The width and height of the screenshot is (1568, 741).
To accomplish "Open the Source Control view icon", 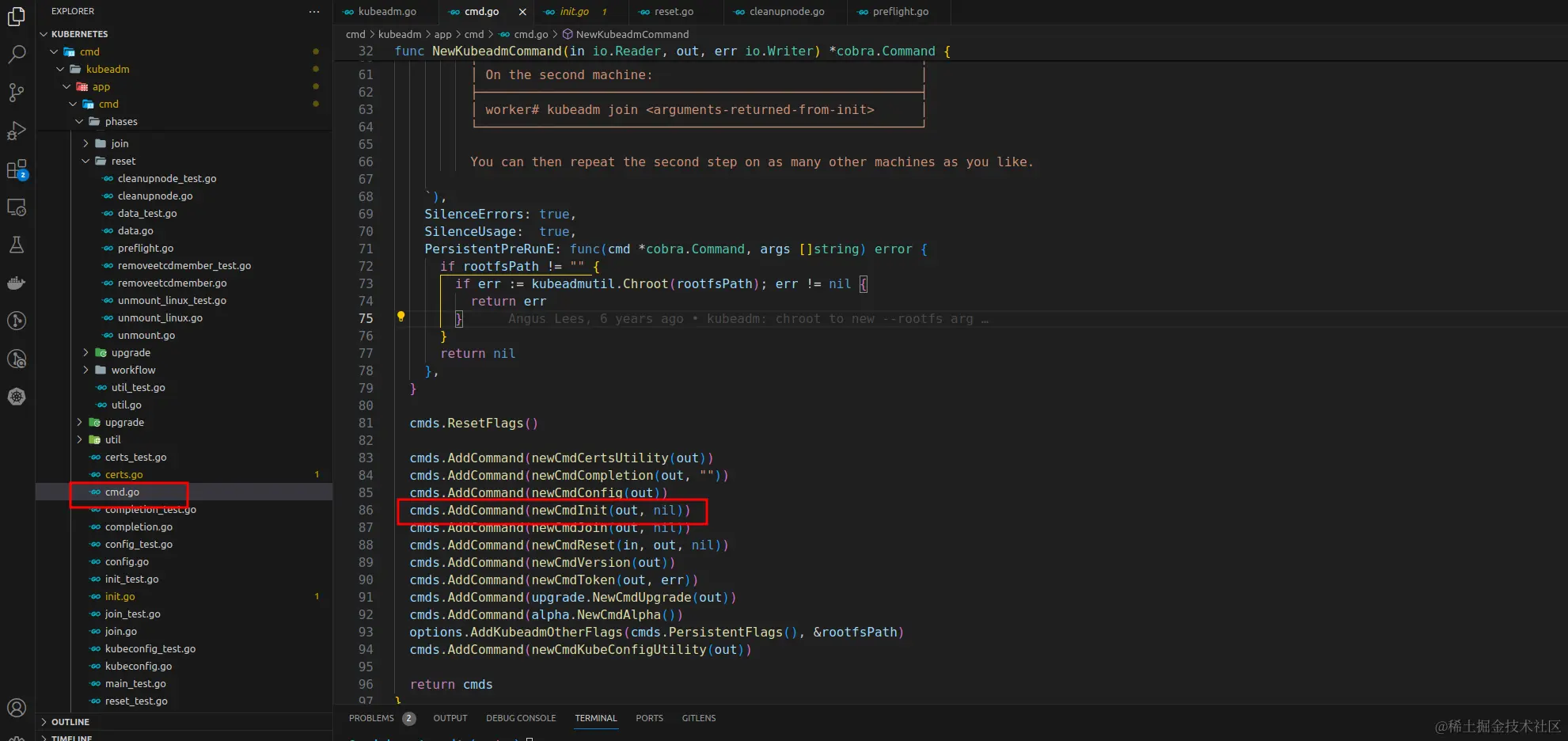I will pos(17,92).
